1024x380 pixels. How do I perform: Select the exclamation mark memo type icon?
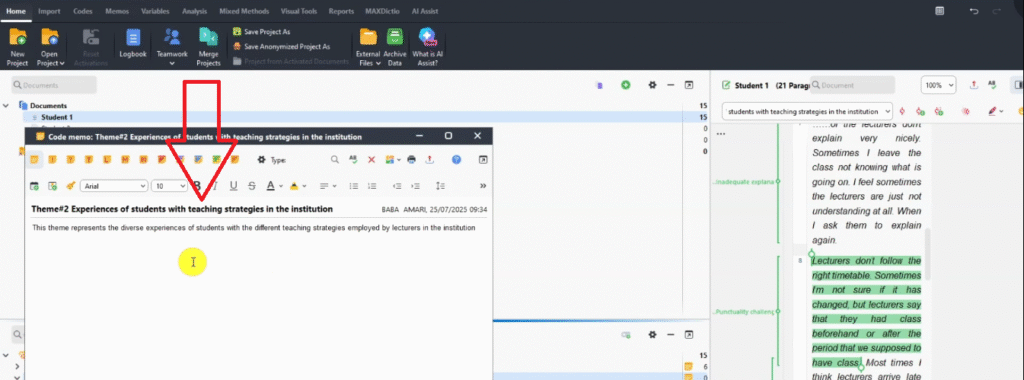(x=52, y=159)
